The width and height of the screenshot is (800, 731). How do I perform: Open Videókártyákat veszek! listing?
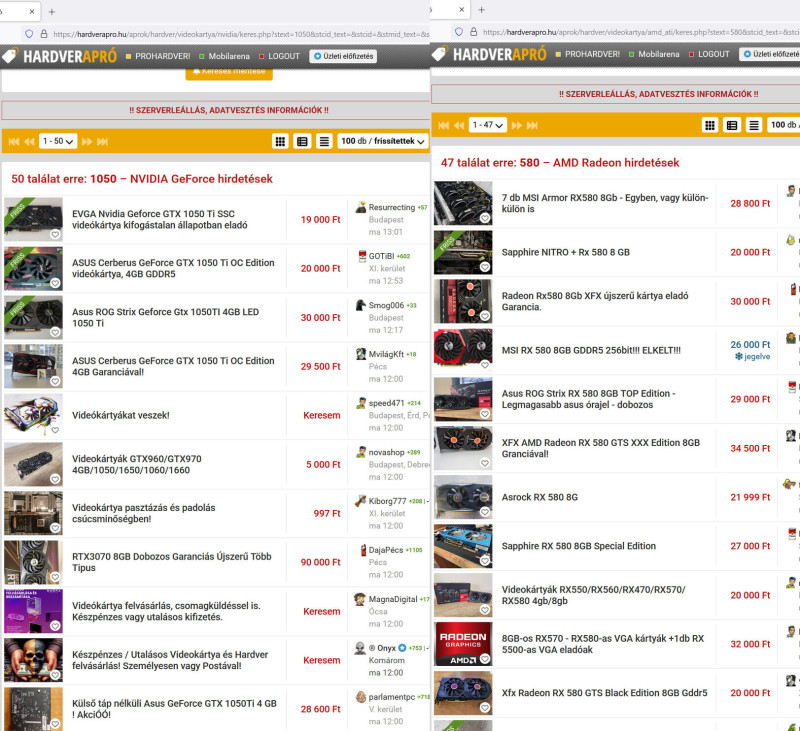point(120,415)
